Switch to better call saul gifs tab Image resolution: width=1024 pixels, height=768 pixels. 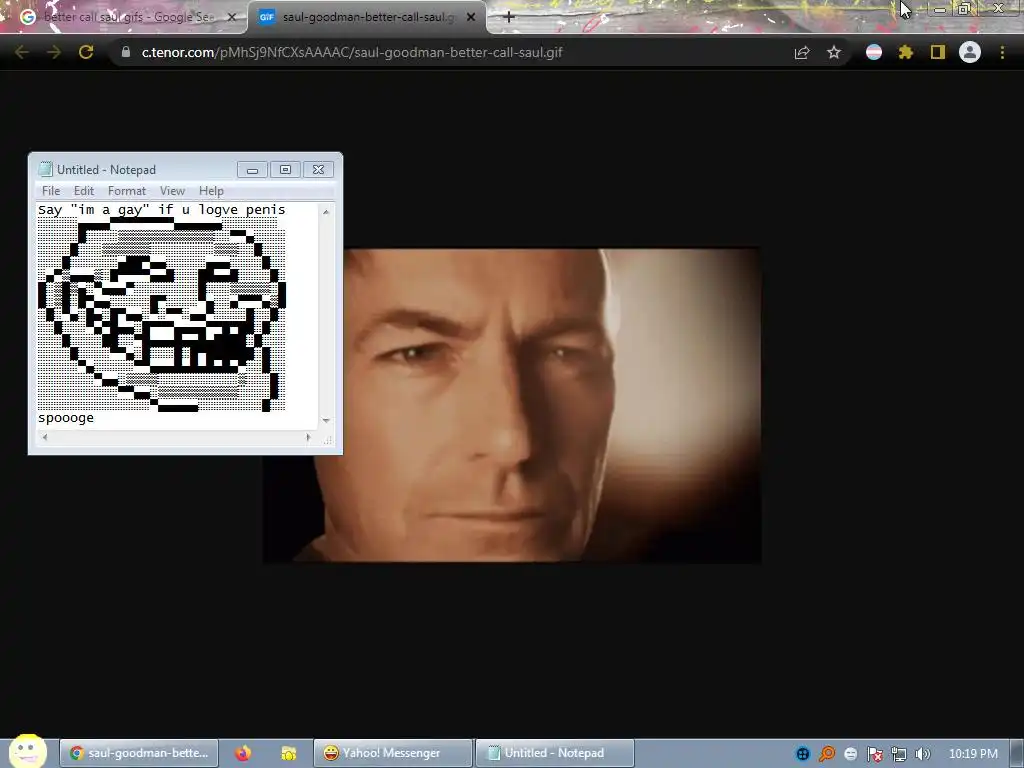127,17
